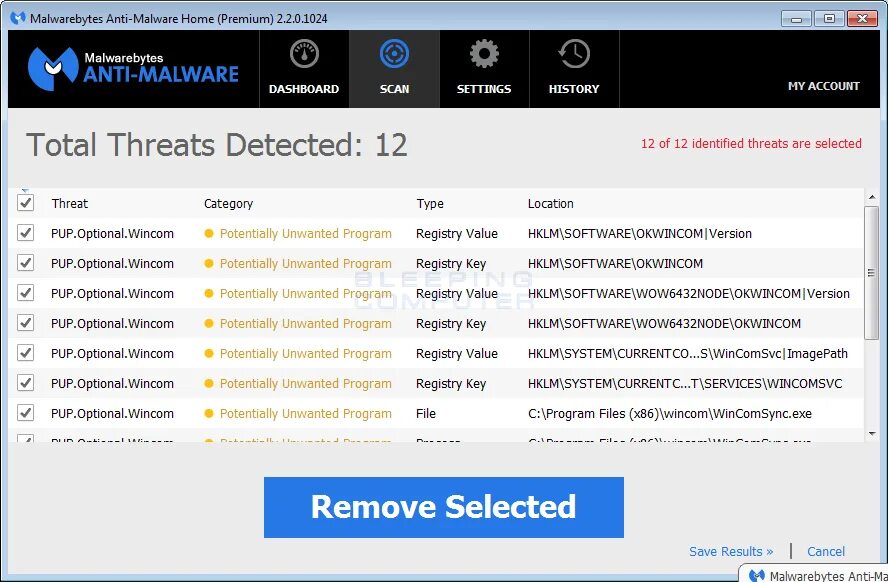Click 'Registry Key' in the SERVICES\WINCOMSVC row
Image resolution: width=888 pixels, height=582 pixels.
pos(451,384)
